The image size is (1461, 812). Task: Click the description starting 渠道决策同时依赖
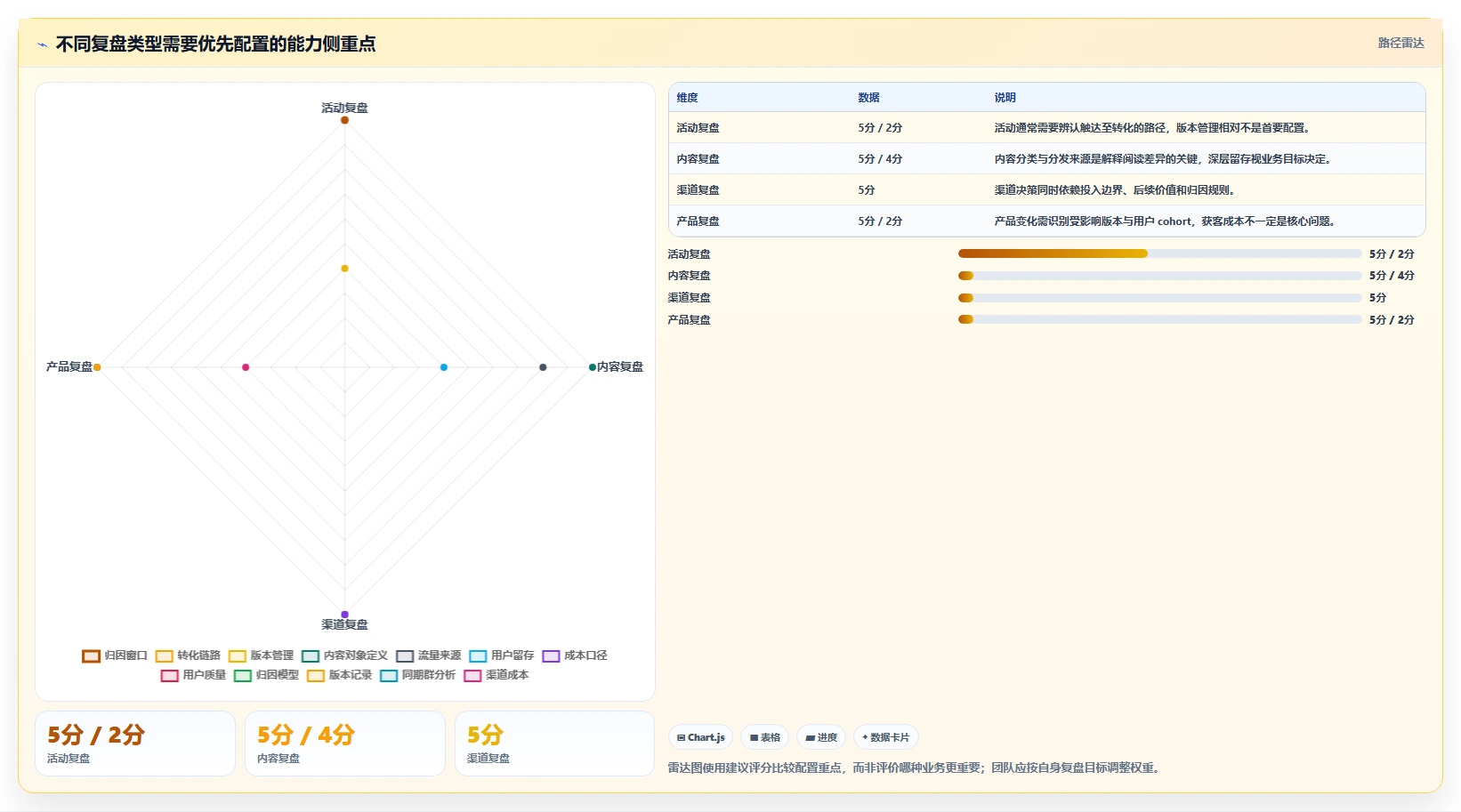pos(1117,190)
